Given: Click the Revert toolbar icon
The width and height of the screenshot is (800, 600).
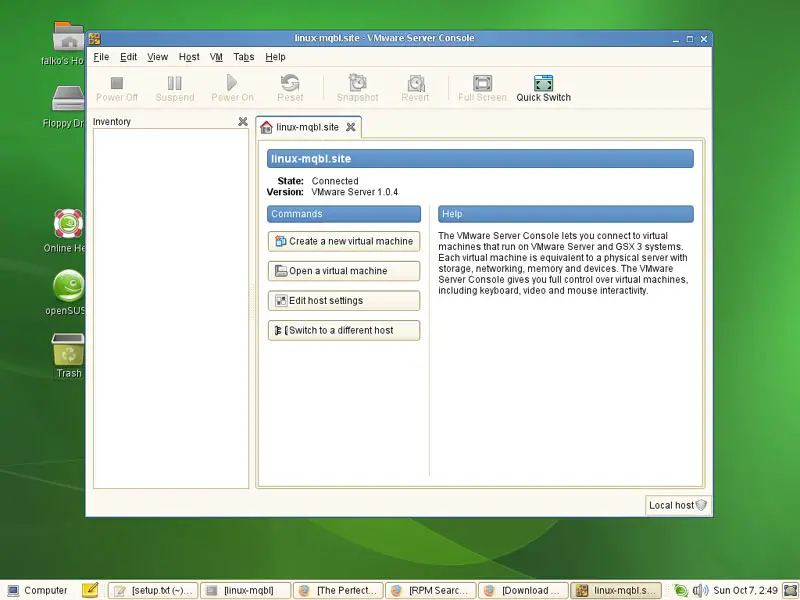Looking at the screenshot, I should (x=415, y=83).
